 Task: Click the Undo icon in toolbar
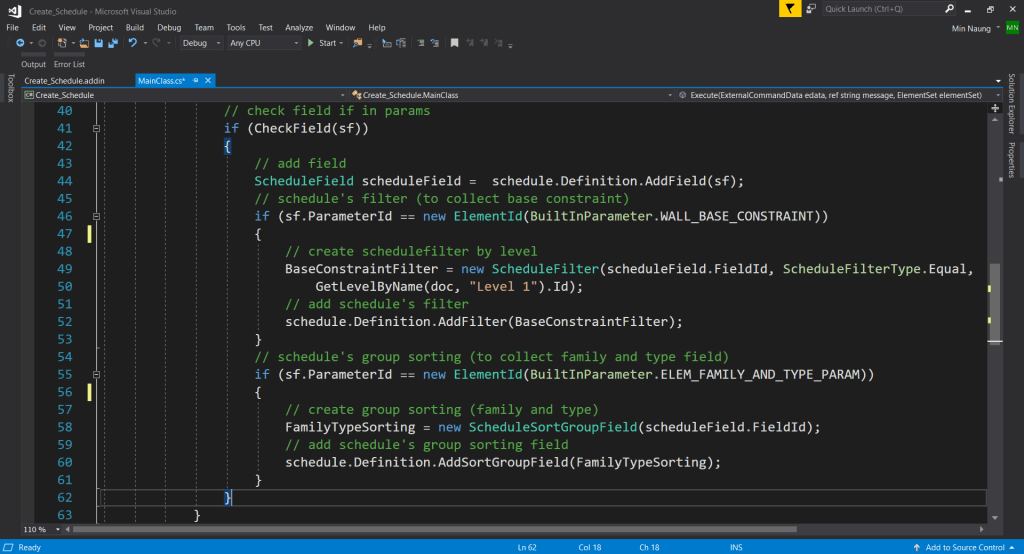(132, 43)
